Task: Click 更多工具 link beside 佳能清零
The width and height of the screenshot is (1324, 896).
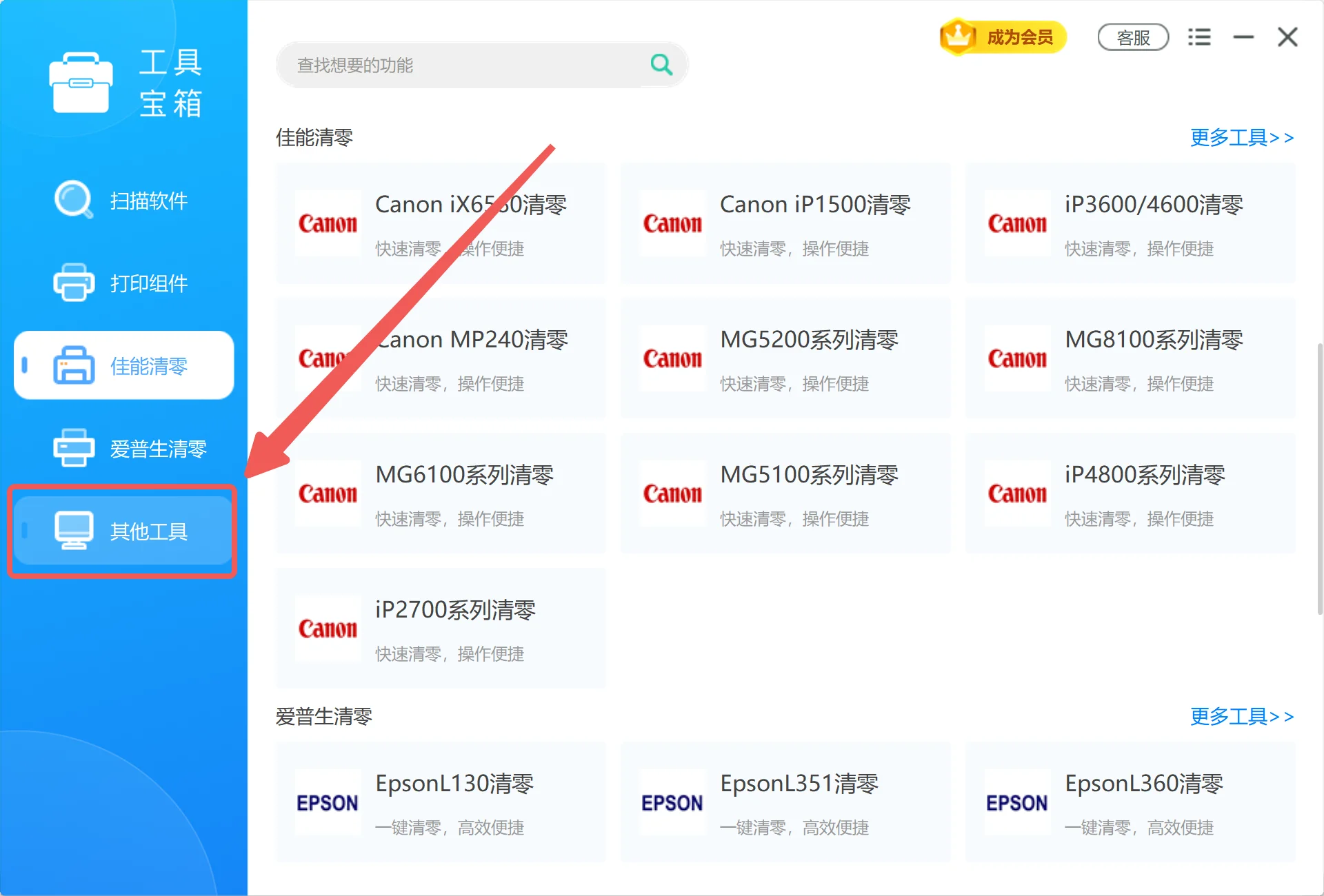Action: click(x=1241, y=138)
